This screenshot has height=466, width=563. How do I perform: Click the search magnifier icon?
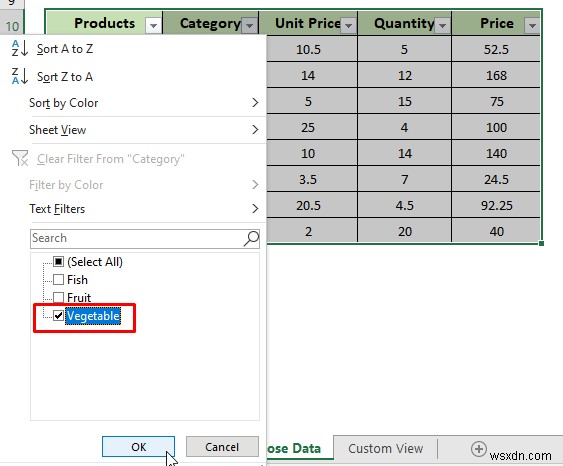point(251,238)
